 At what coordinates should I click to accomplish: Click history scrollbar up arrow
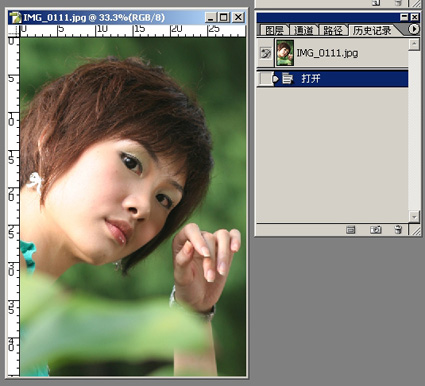tap(414, 44)
